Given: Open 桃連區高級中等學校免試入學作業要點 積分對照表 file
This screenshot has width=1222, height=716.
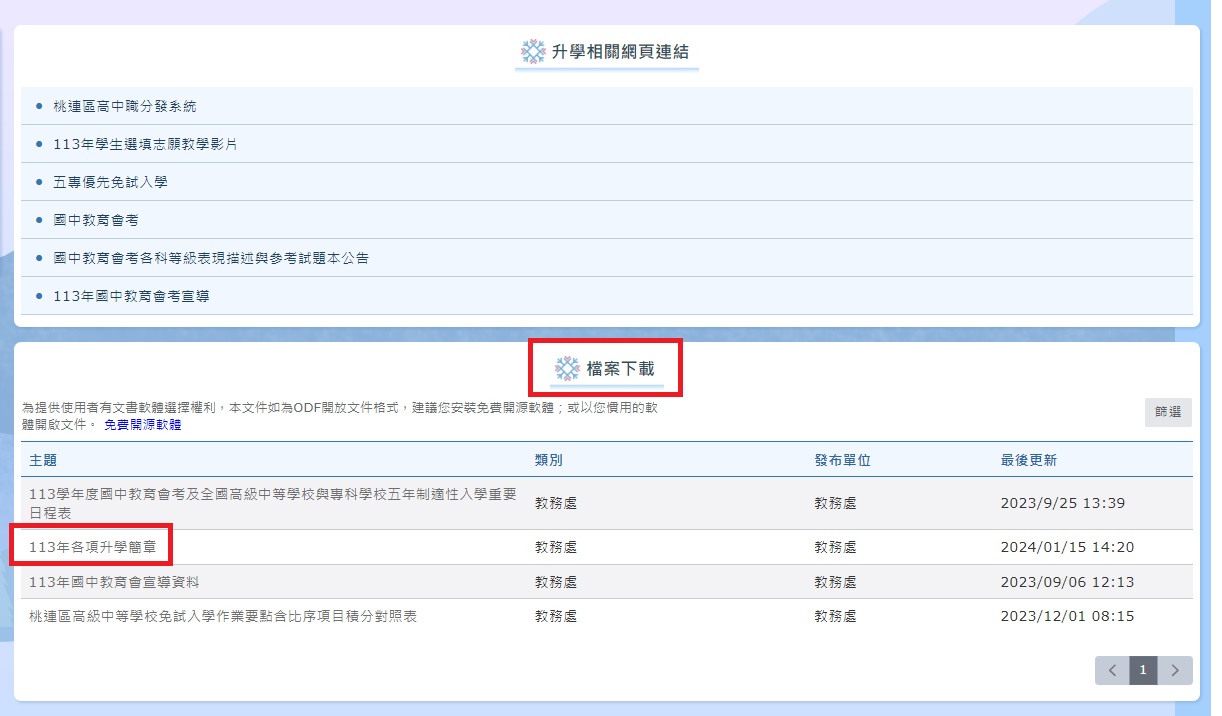Looking at the screenshot, I should tap(223, 616).
